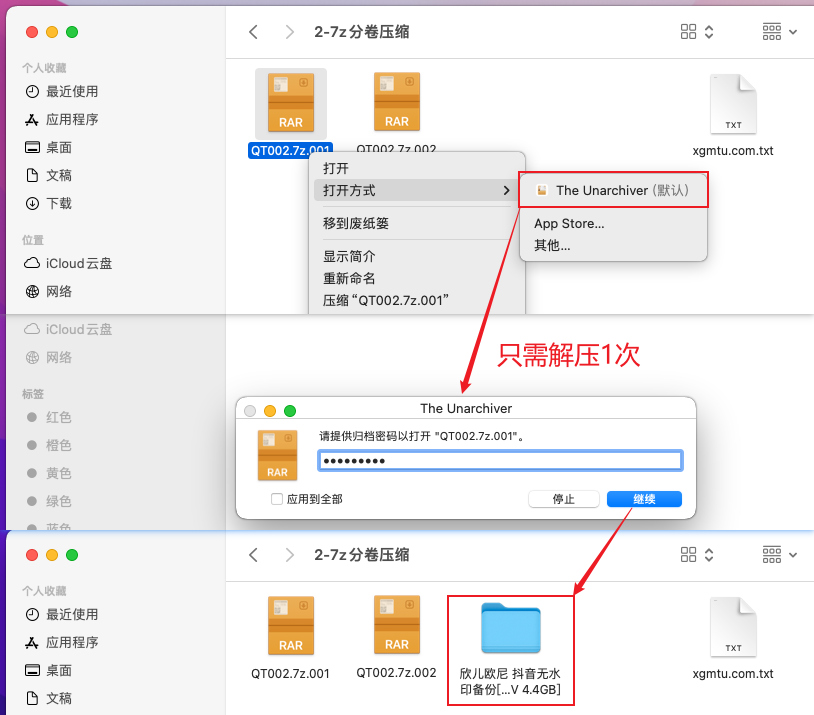The width and height of the screenshot is (814, 715).
Task: Go forward in the lower Finder window
Action: [290, 555]
